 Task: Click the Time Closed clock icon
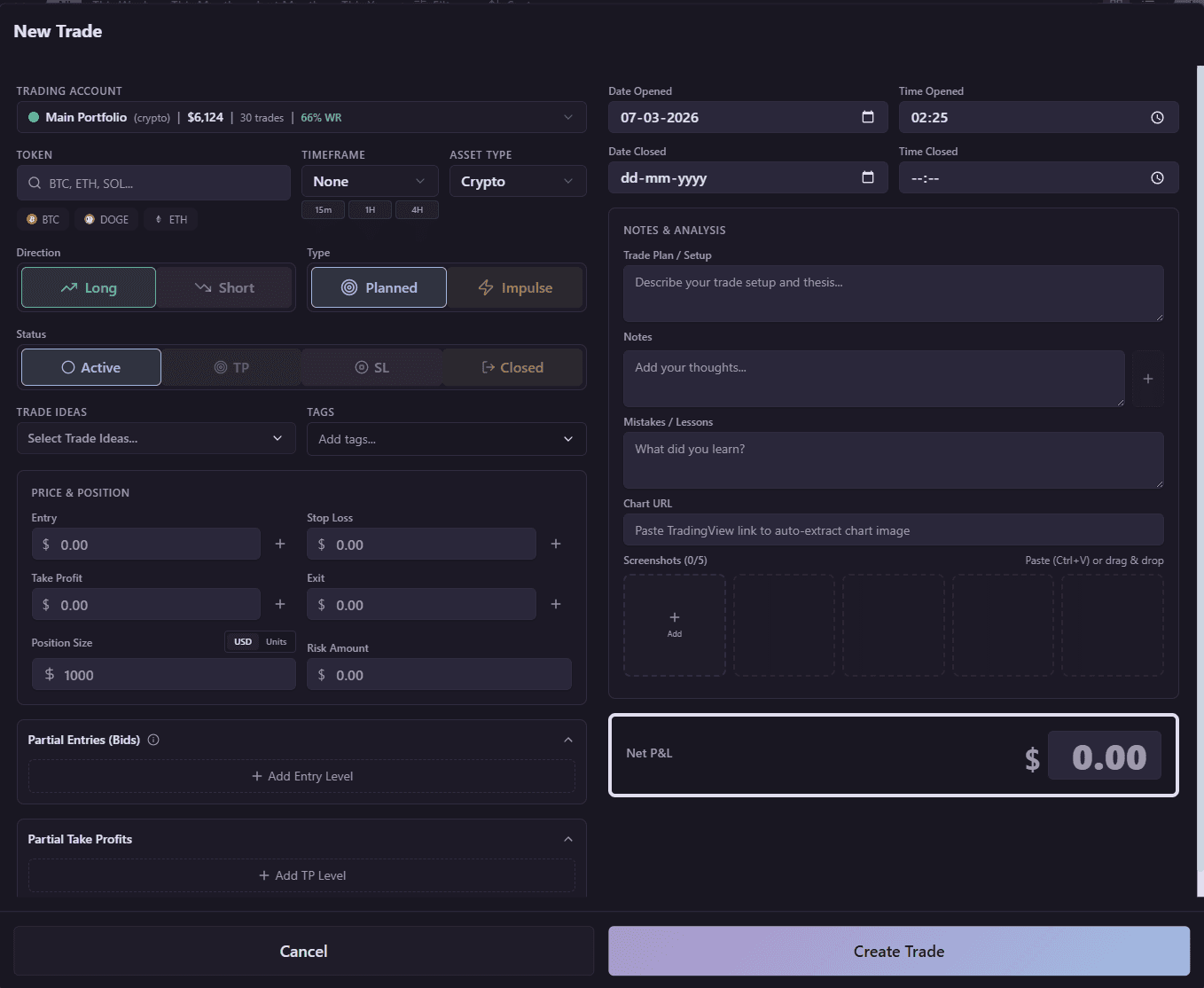pyautogui.click(x=1157, y=177)
